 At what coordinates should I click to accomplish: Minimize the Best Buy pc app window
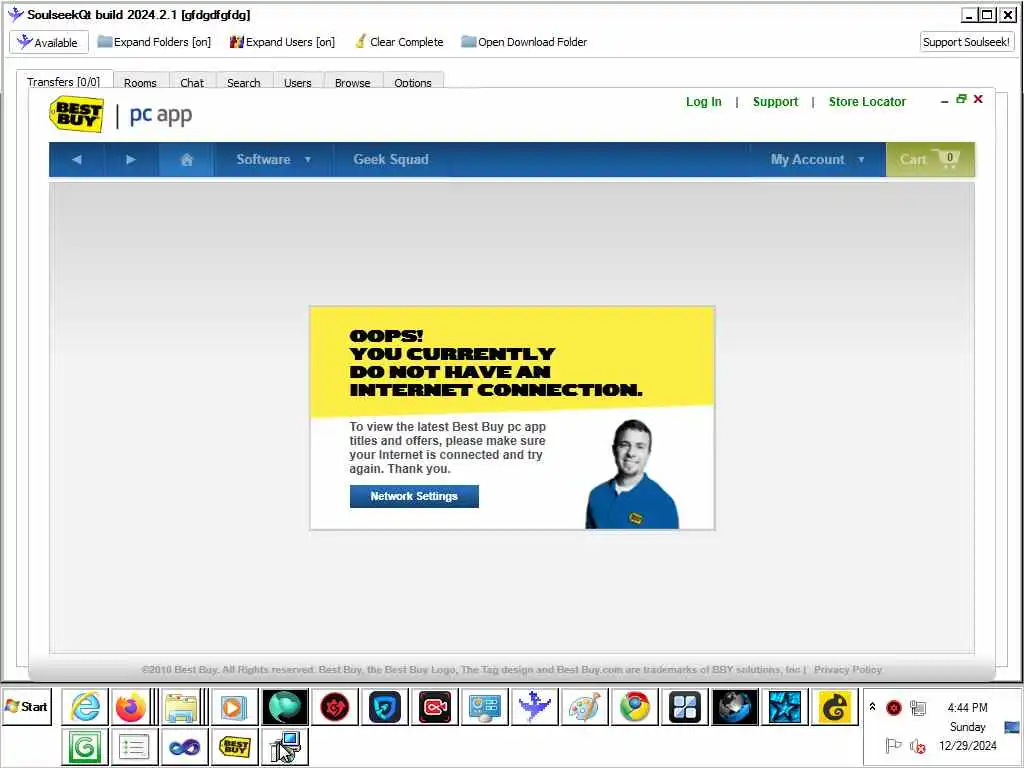[944, 100]
